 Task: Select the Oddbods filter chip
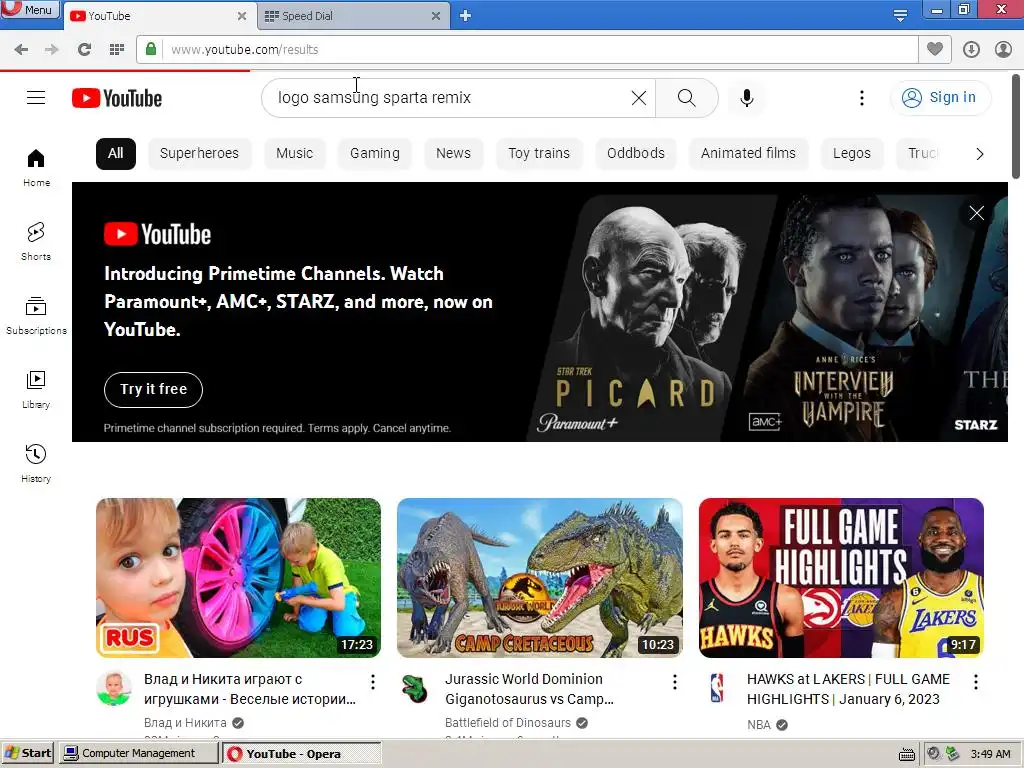635,153
